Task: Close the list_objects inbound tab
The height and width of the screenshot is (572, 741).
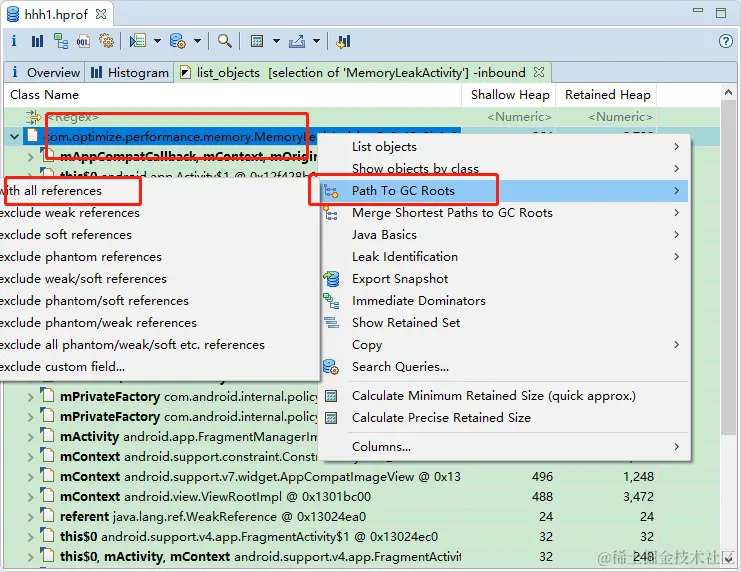Action: pos(539,72)
